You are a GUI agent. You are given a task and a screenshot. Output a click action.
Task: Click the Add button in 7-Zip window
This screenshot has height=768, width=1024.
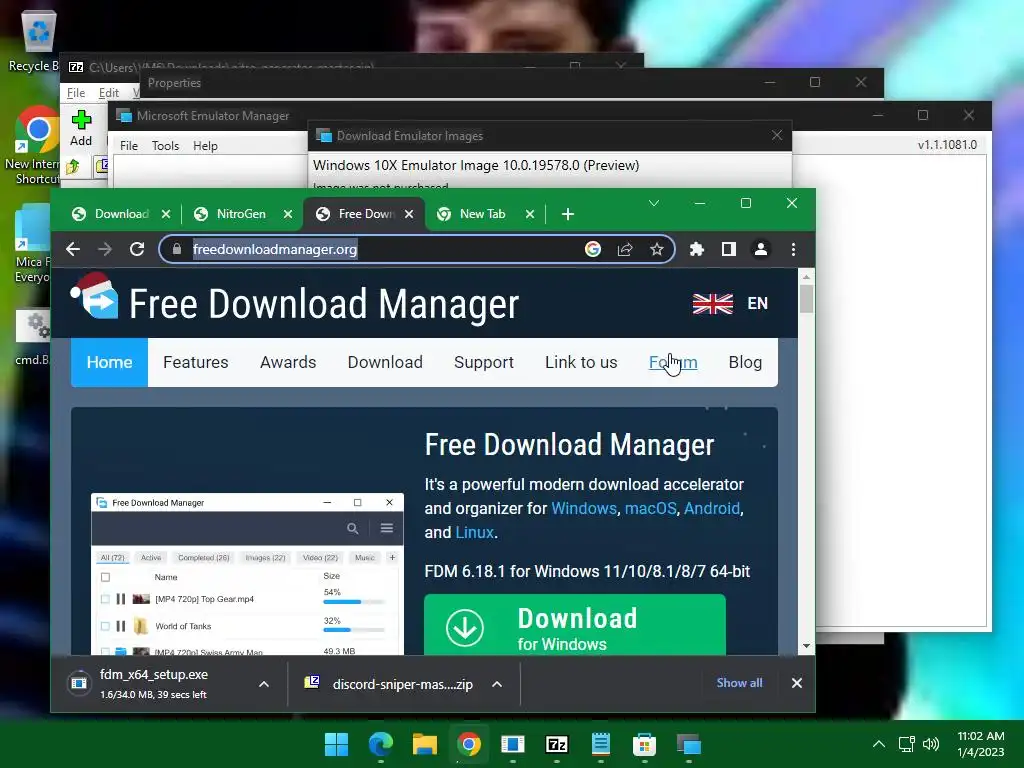click(81, 129)
